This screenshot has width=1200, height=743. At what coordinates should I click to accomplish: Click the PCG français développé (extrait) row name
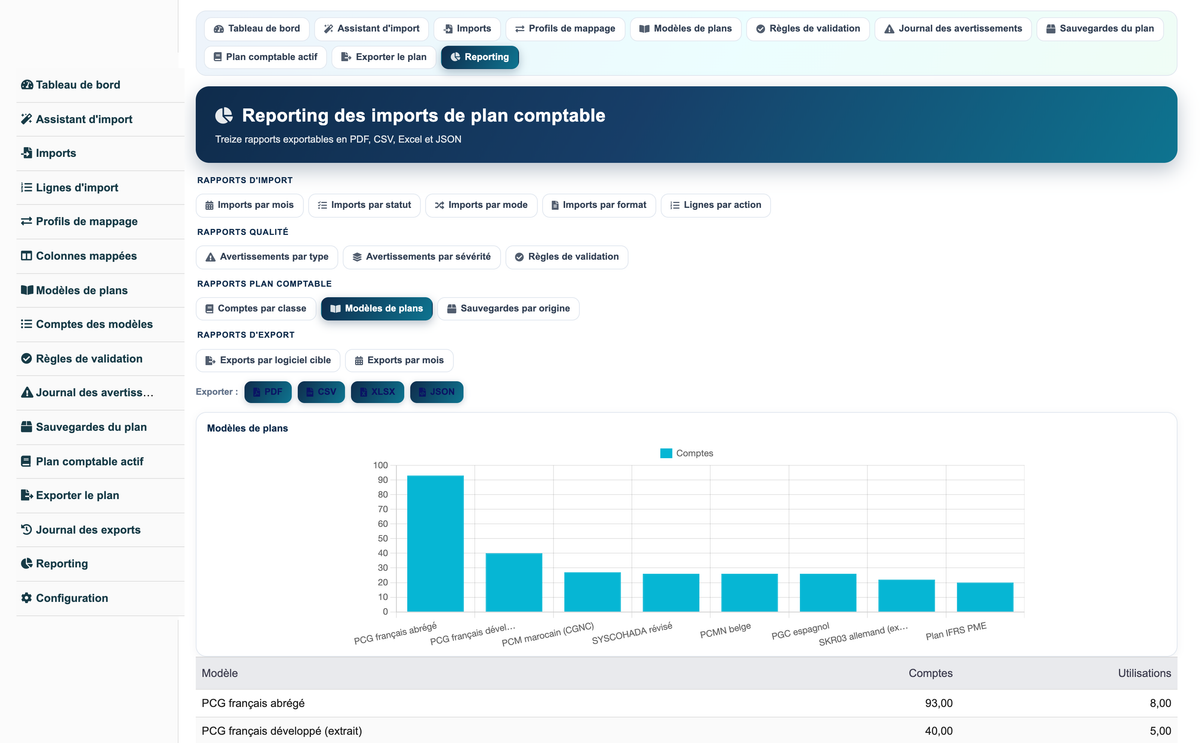282,731
